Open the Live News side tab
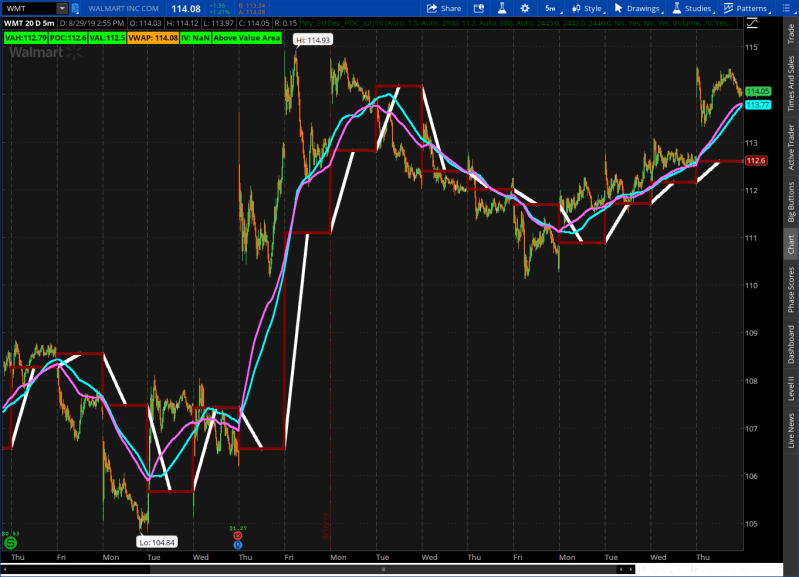Viewport: 799px width, 577px height. click(790, 431)
